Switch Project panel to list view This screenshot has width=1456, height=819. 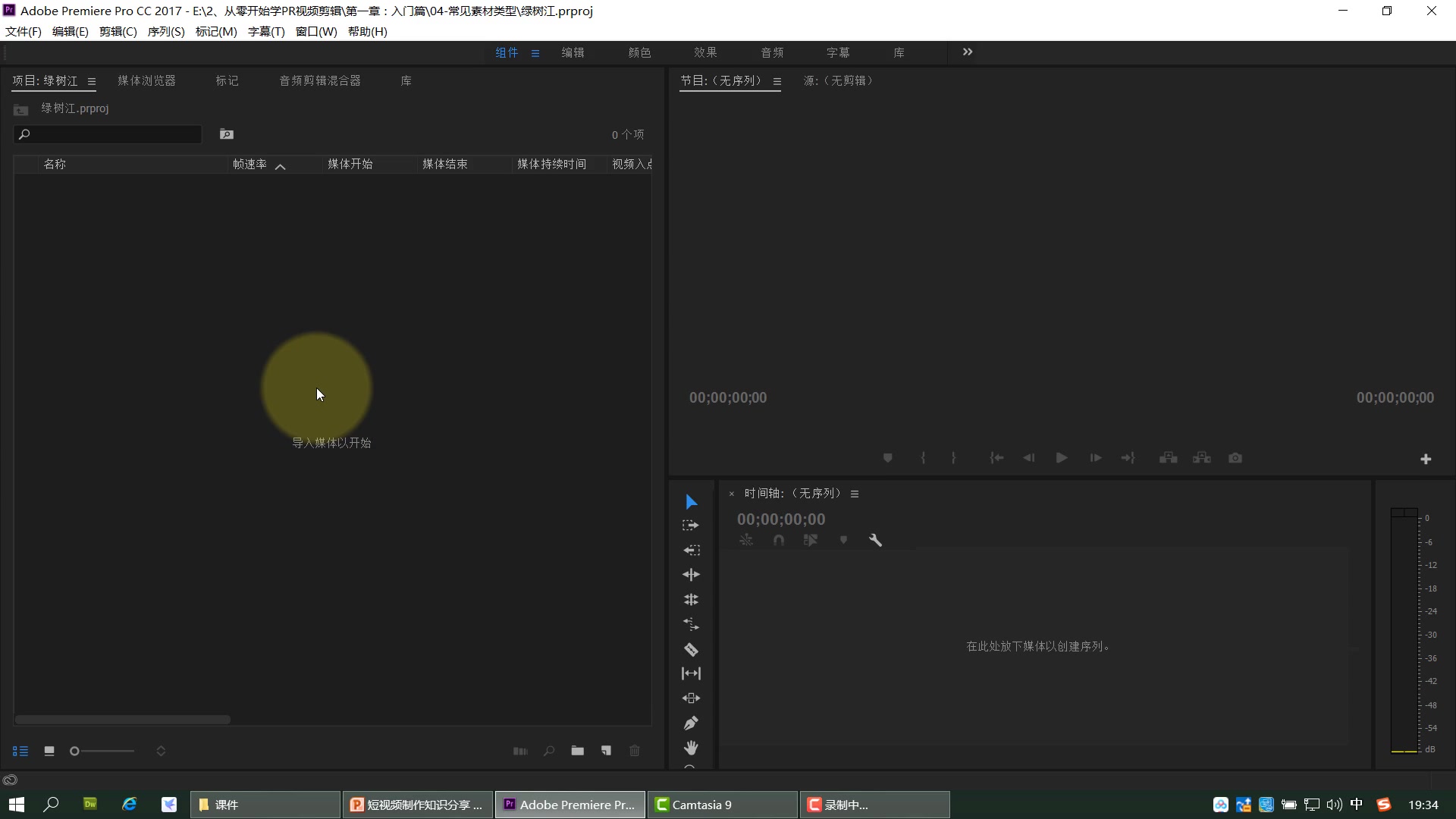[x=20, y=751]
